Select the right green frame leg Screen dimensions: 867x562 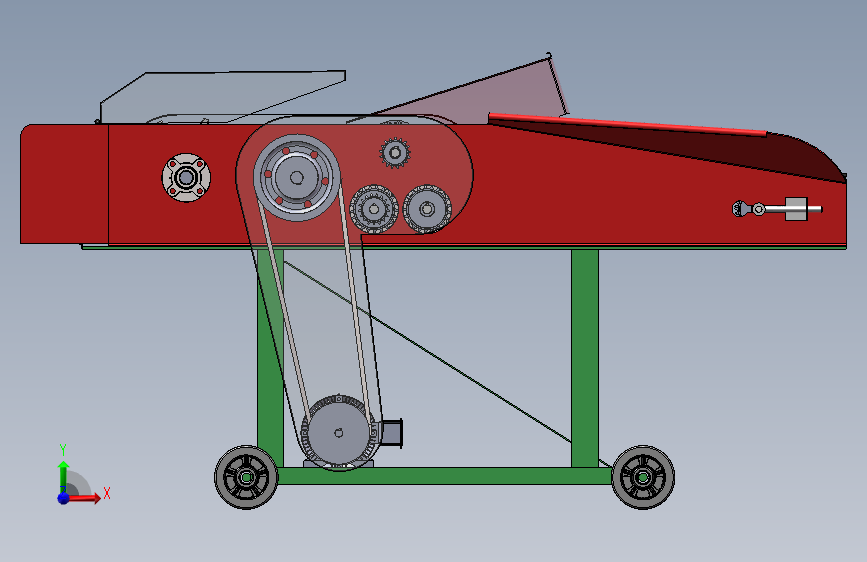click(x=585, y=358)
